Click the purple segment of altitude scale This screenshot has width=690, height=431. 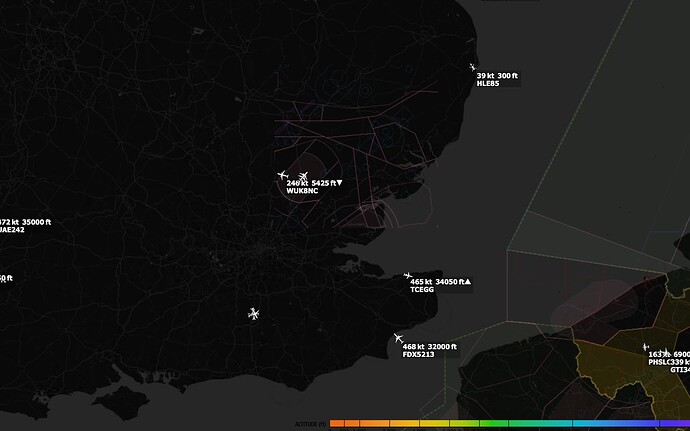[675, 424]
